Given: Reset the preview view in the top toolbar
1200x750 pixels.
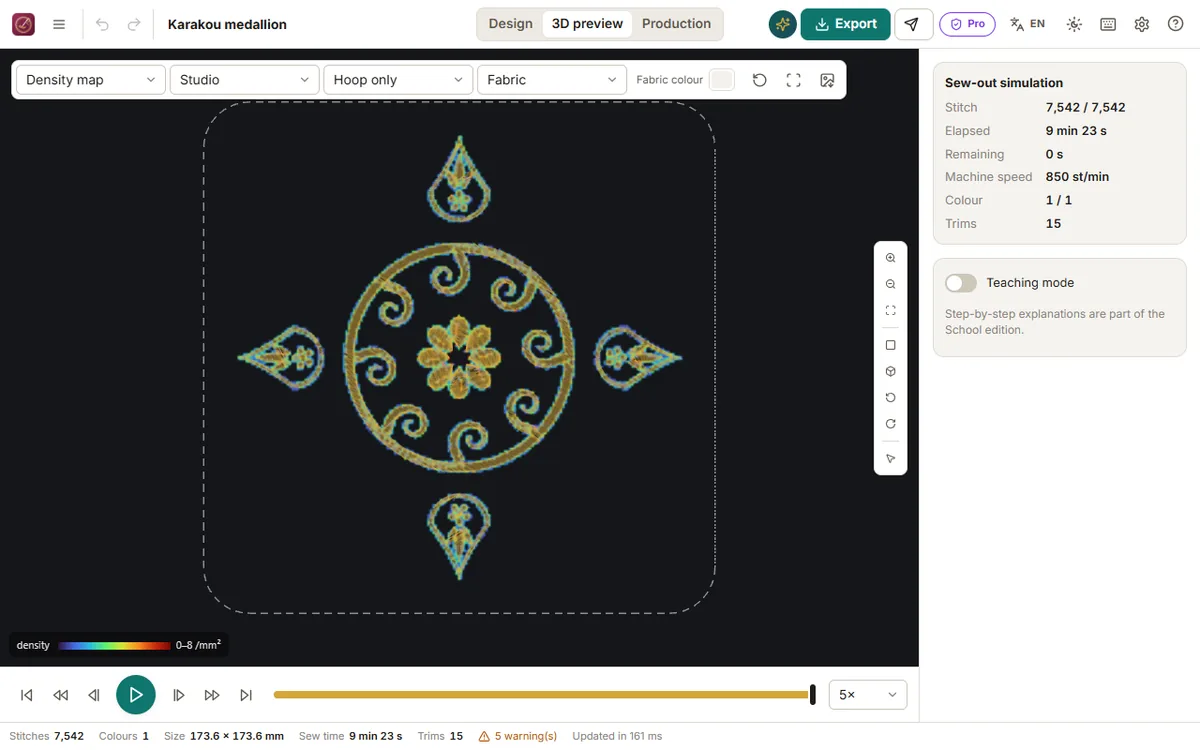Looking at the screenshot, I should pos(760,80).
